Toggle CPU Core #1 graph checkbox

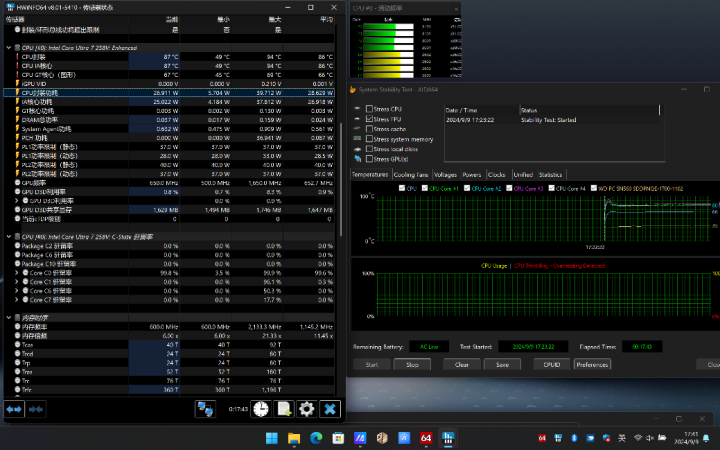point(425,188)
